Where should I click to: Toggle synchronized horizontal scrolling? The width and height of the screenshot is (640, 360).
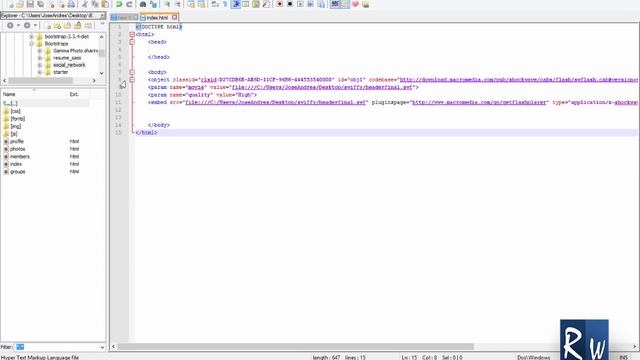[201, 4]
